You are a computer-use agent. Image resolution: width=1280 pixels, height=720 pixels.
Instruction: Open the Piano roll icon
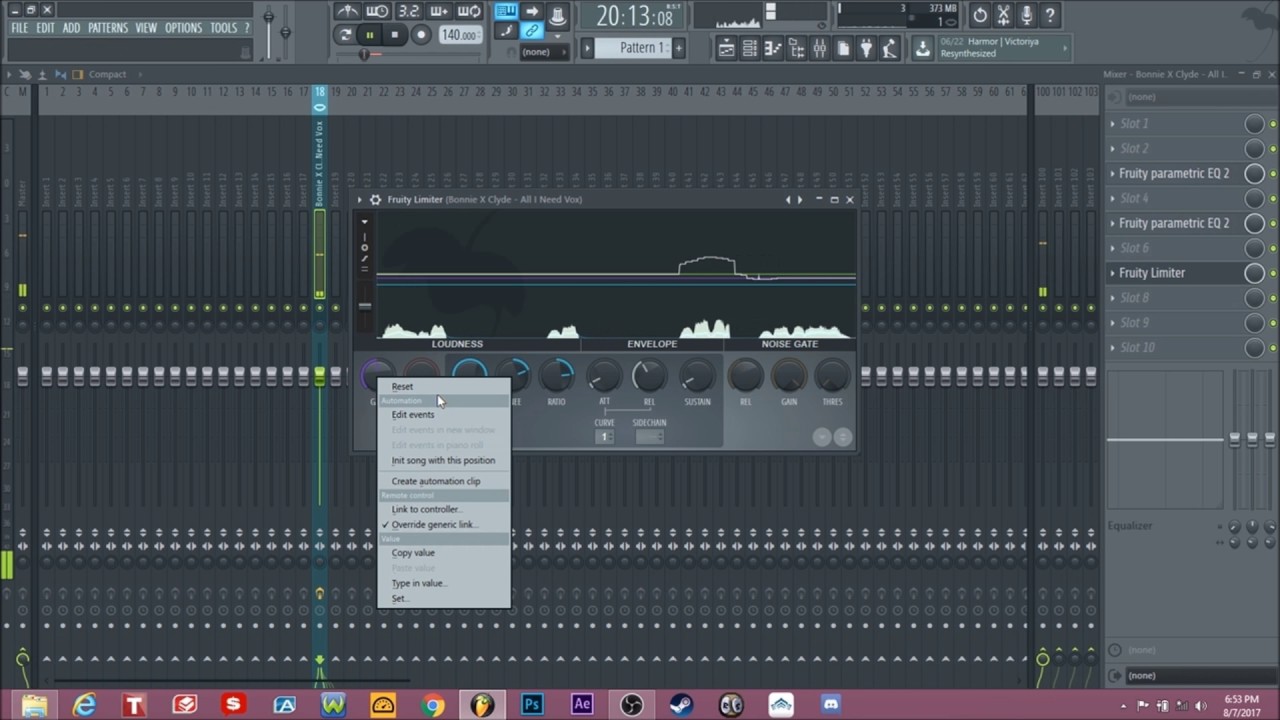pyautogui.click(x=773, y=48)
